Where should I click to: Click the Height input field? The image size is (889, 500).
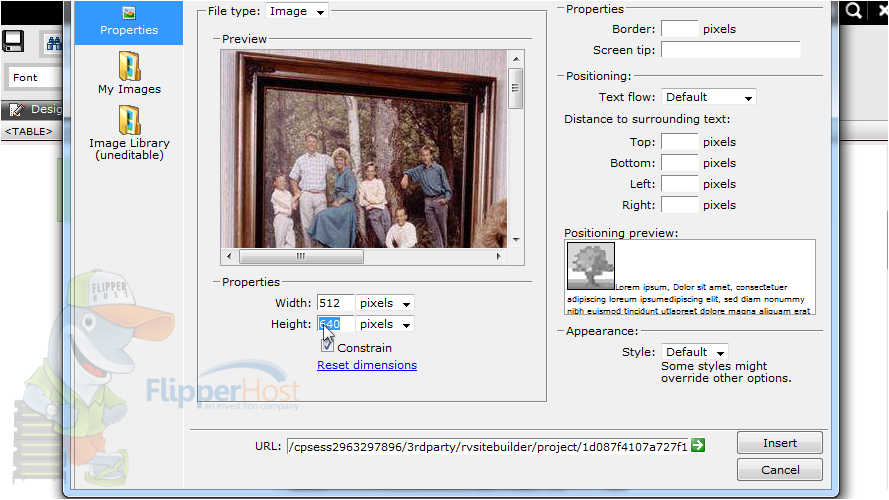pos(335,324)
